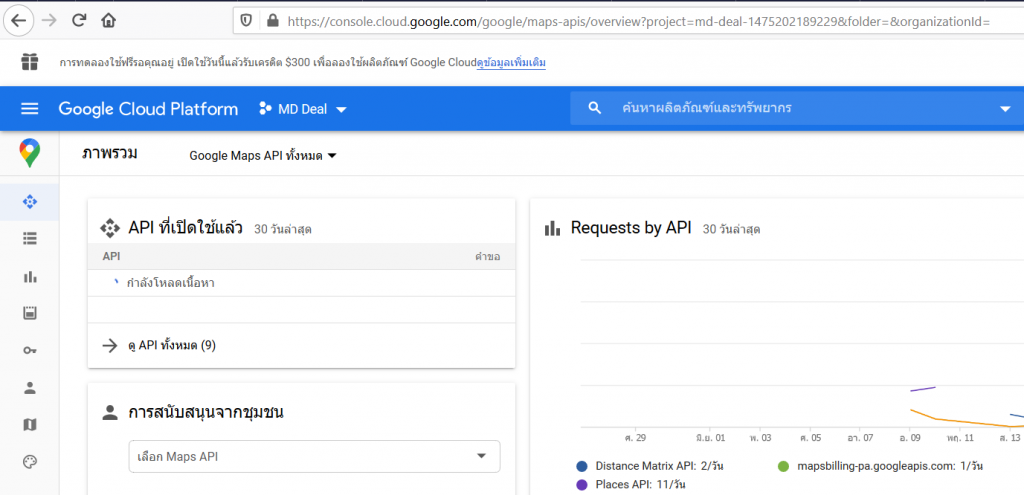Click the Requests by API chart icon

(x=552, y=228)
